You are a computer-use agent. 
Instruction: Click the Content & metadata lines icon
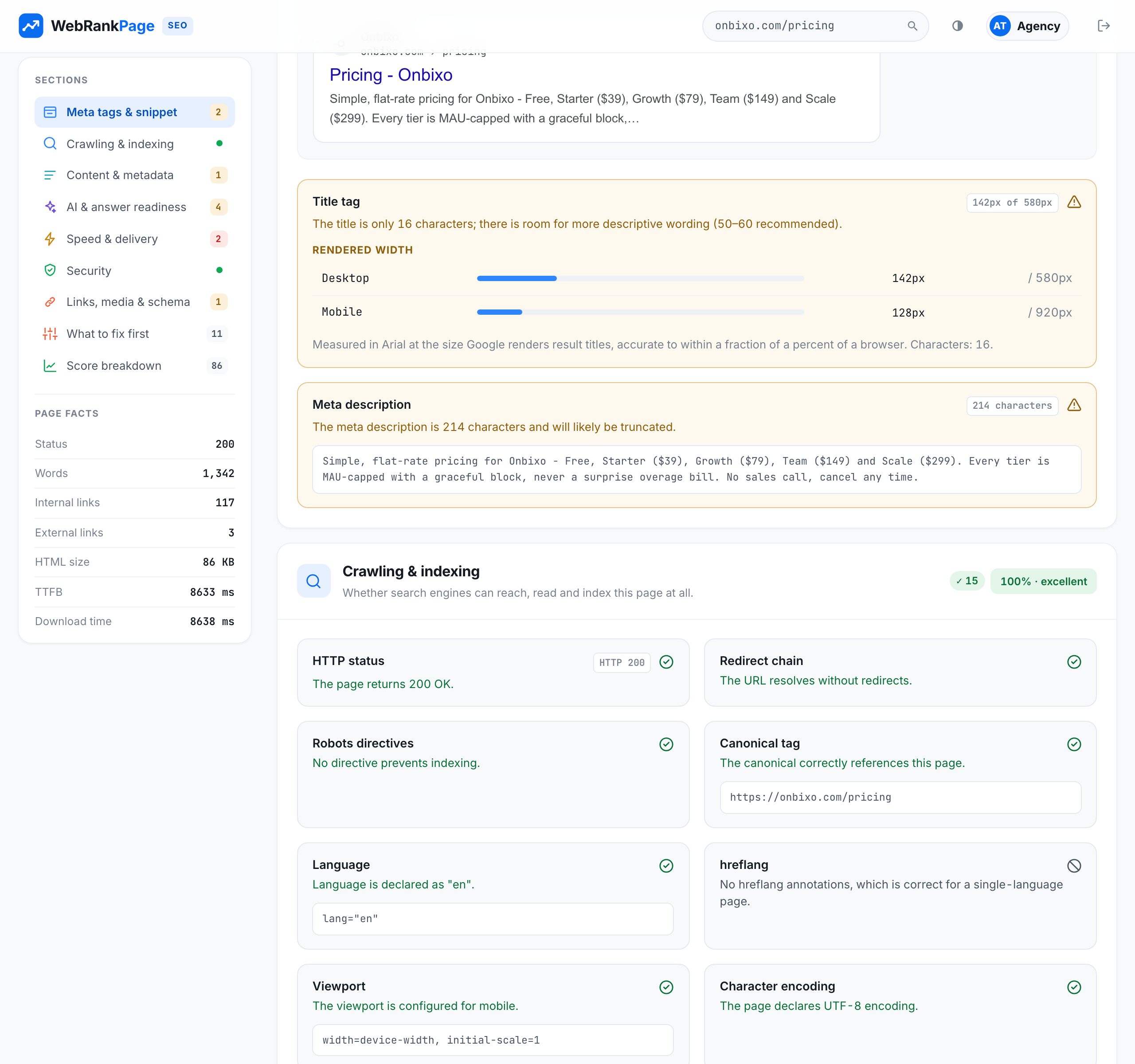point(50,175)
